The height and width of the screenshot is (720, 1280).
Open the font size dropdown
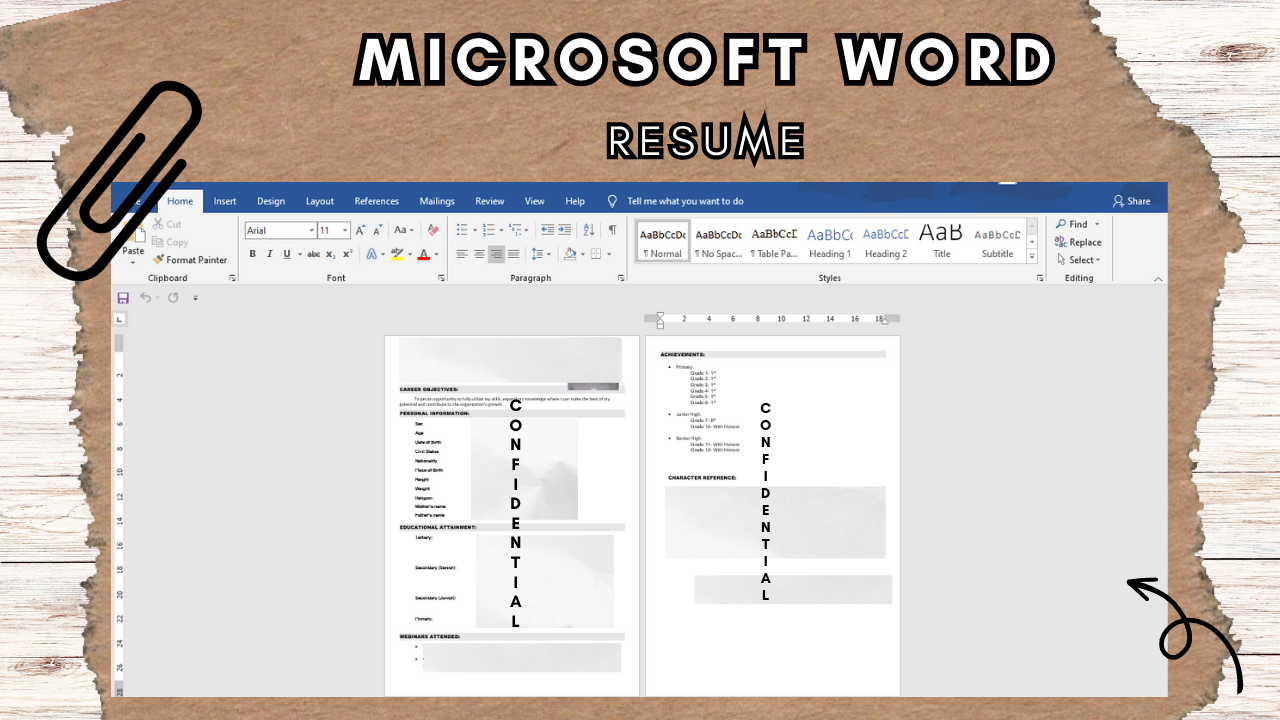(x=345, y=230)
